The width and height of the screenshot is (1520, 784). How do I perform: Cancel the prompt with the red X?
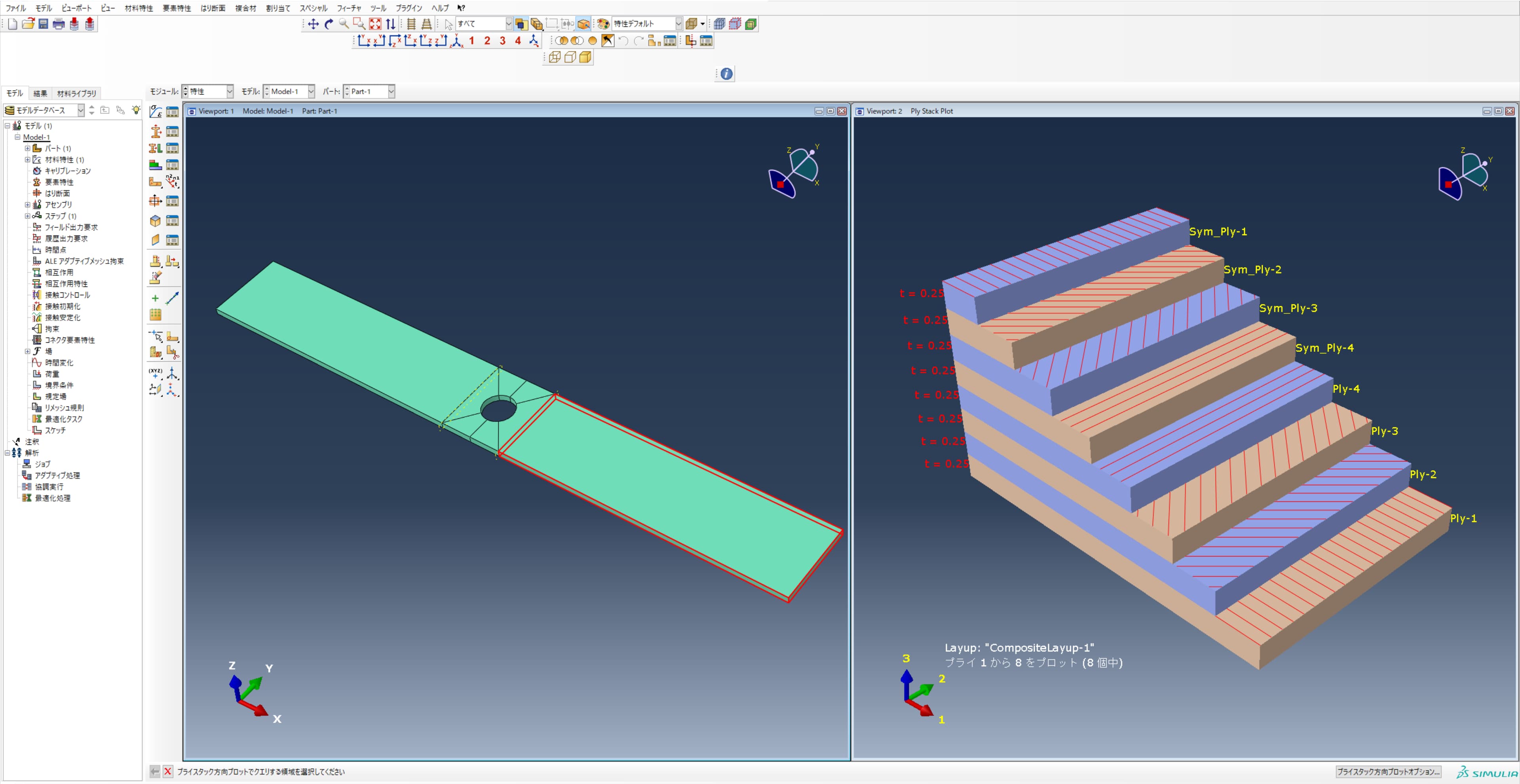click(x=168, y=772)
